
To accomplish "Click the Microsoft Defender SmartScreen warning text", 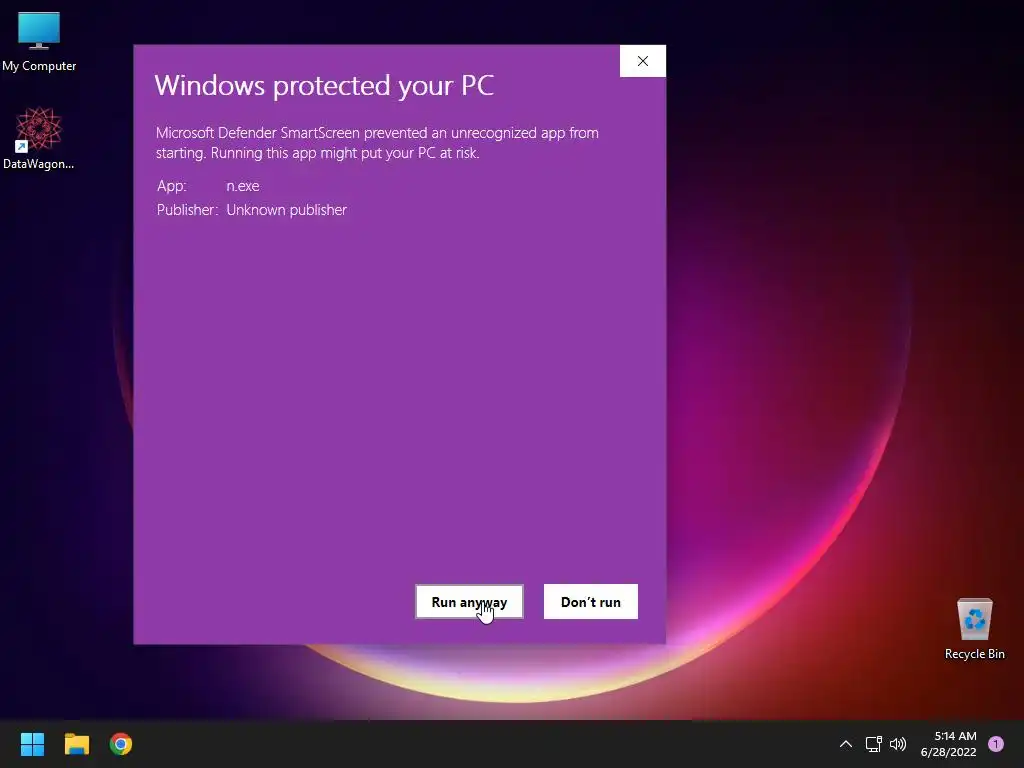I will 377,142.
